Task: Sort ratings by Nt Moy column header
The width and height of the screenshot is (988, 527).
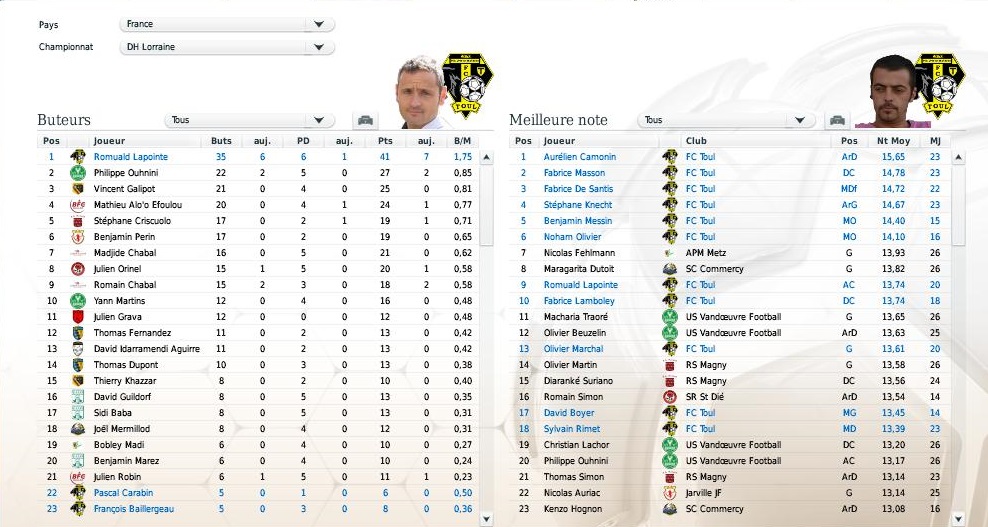Action: 893,141
